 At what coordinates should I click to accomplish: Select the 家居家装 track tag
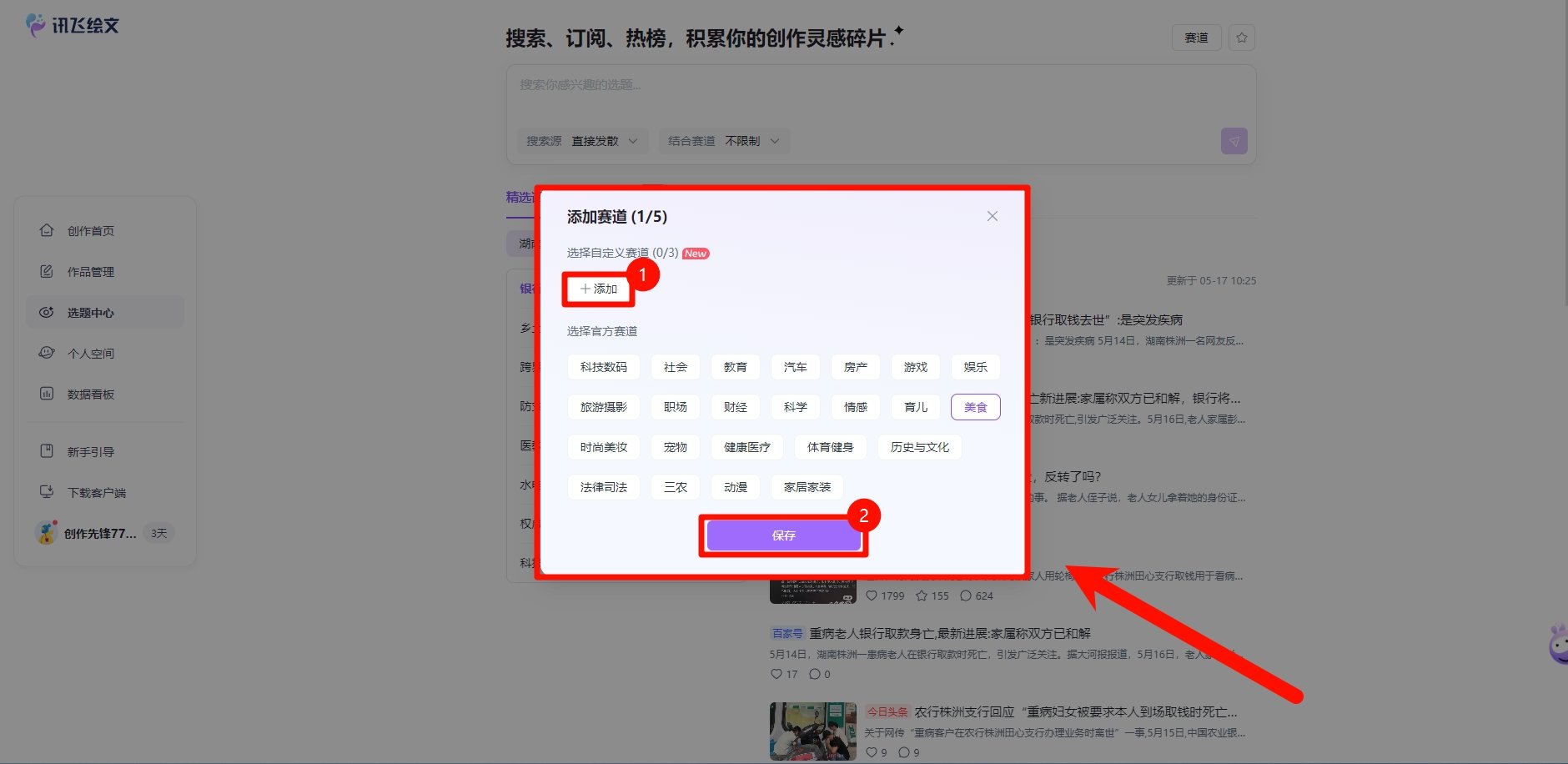807,487
